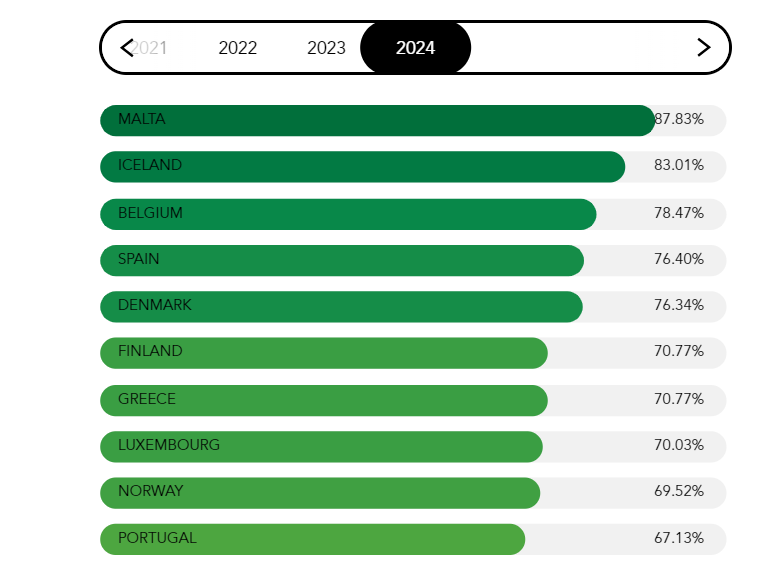Click the Malta bar
The image size is (765, 569).
[x=377, y=120]
